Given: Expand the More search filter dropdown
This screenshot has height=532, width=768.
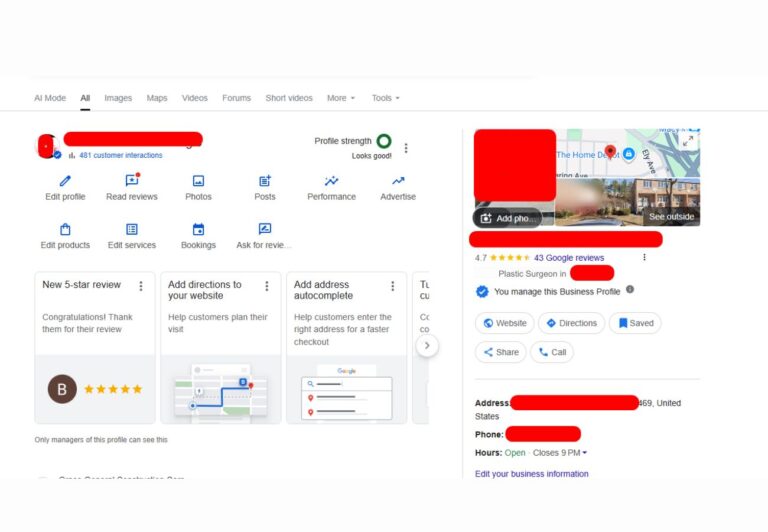Looking at the screenshot, I should pos(340,98).
